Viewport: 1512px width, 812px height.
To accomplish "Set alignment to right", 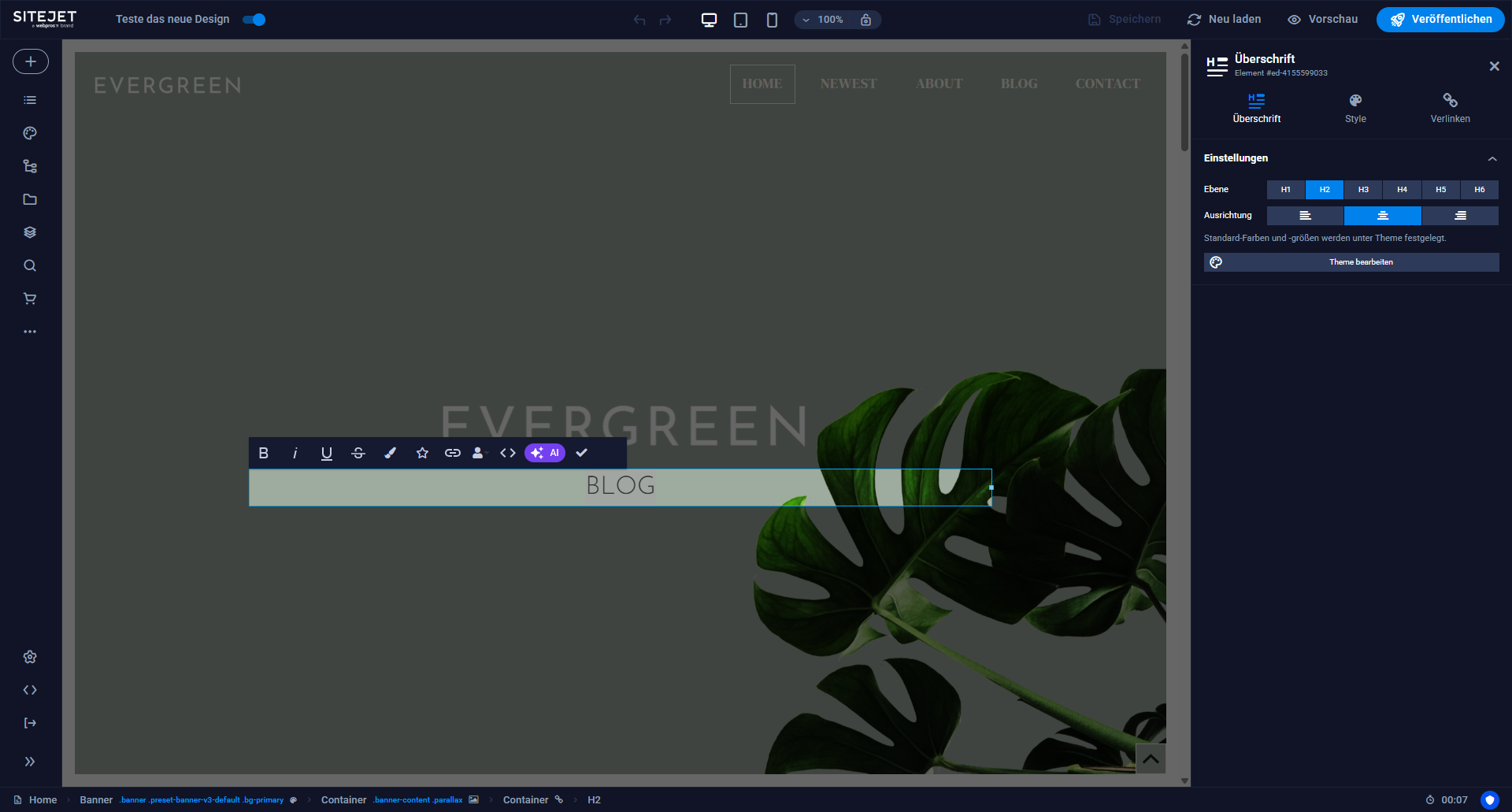I will 1460,216.
